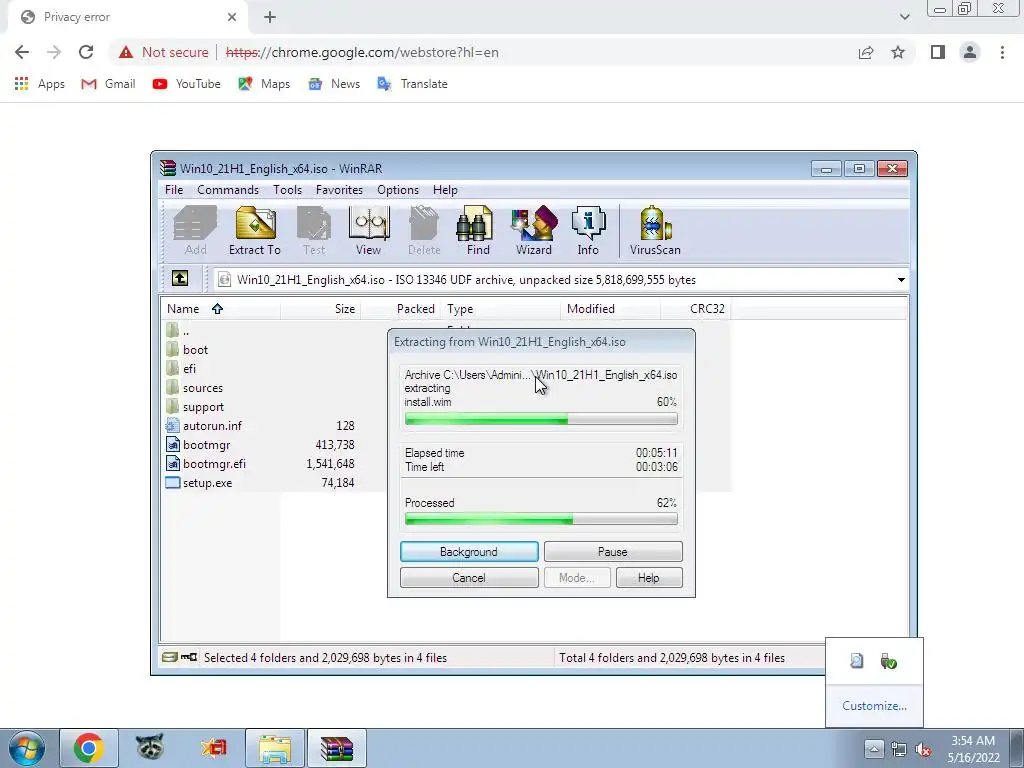The width and height of the screenshot is (1024, 768).
Task: Open file explorer in taskbar
Action: [x=275, y=748]
